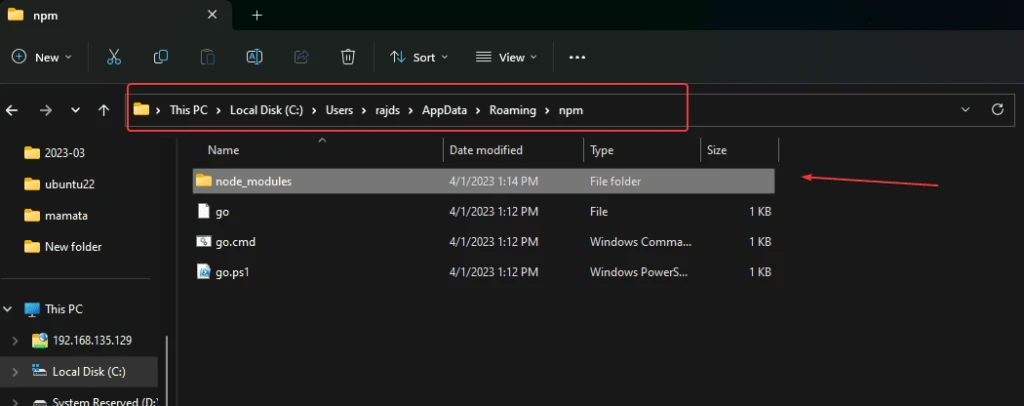Sort by the Name column header
Viewport: 1024px width, 406px height.
pos(223,150)
